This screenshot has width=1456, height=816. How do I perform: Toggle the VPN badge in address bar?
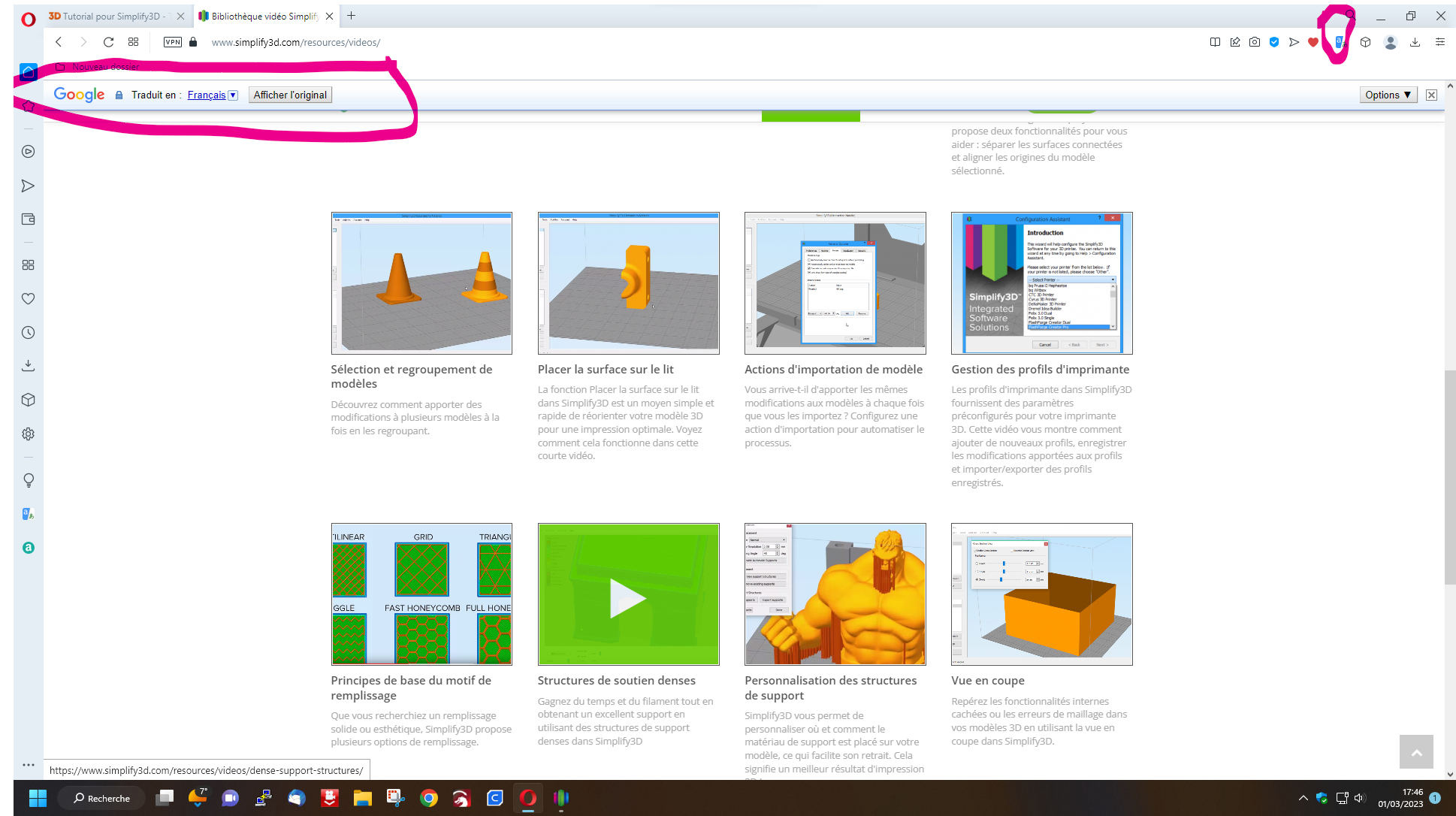click(173, 42)
